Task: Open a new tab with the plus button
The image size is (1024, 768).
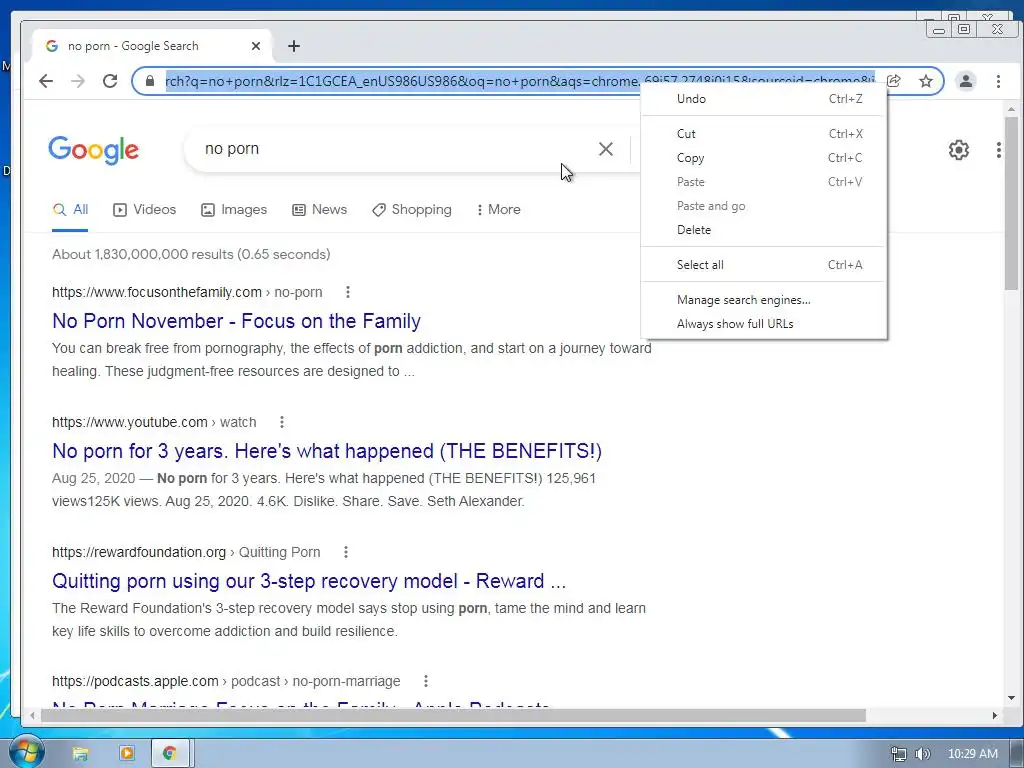Action: 294,46
